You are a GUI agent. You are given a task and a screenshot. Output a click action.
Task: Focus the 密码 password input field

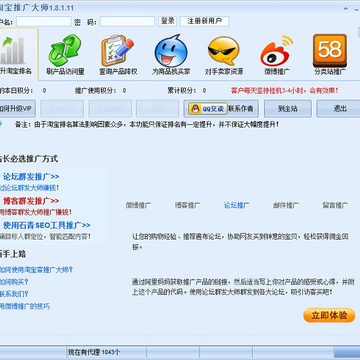(x=127, y=22)
